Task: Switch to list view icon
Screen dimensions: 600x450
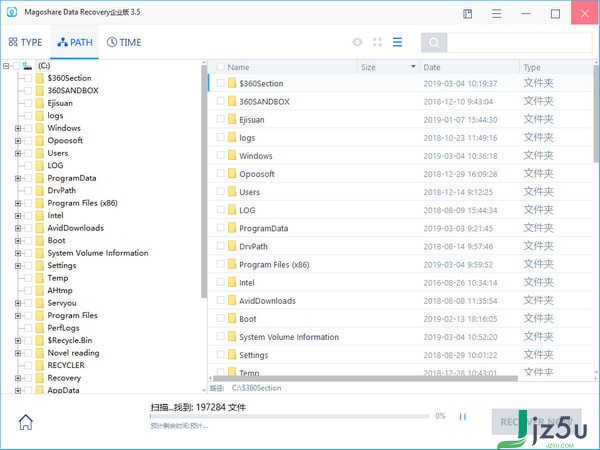Action: click(x=397, y=42)
